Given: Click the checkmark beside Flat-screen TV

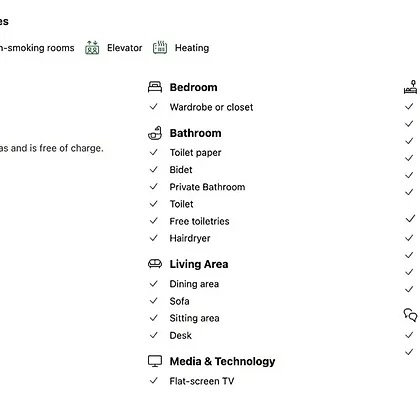Looking at the screenshot, I should point(154,380).
